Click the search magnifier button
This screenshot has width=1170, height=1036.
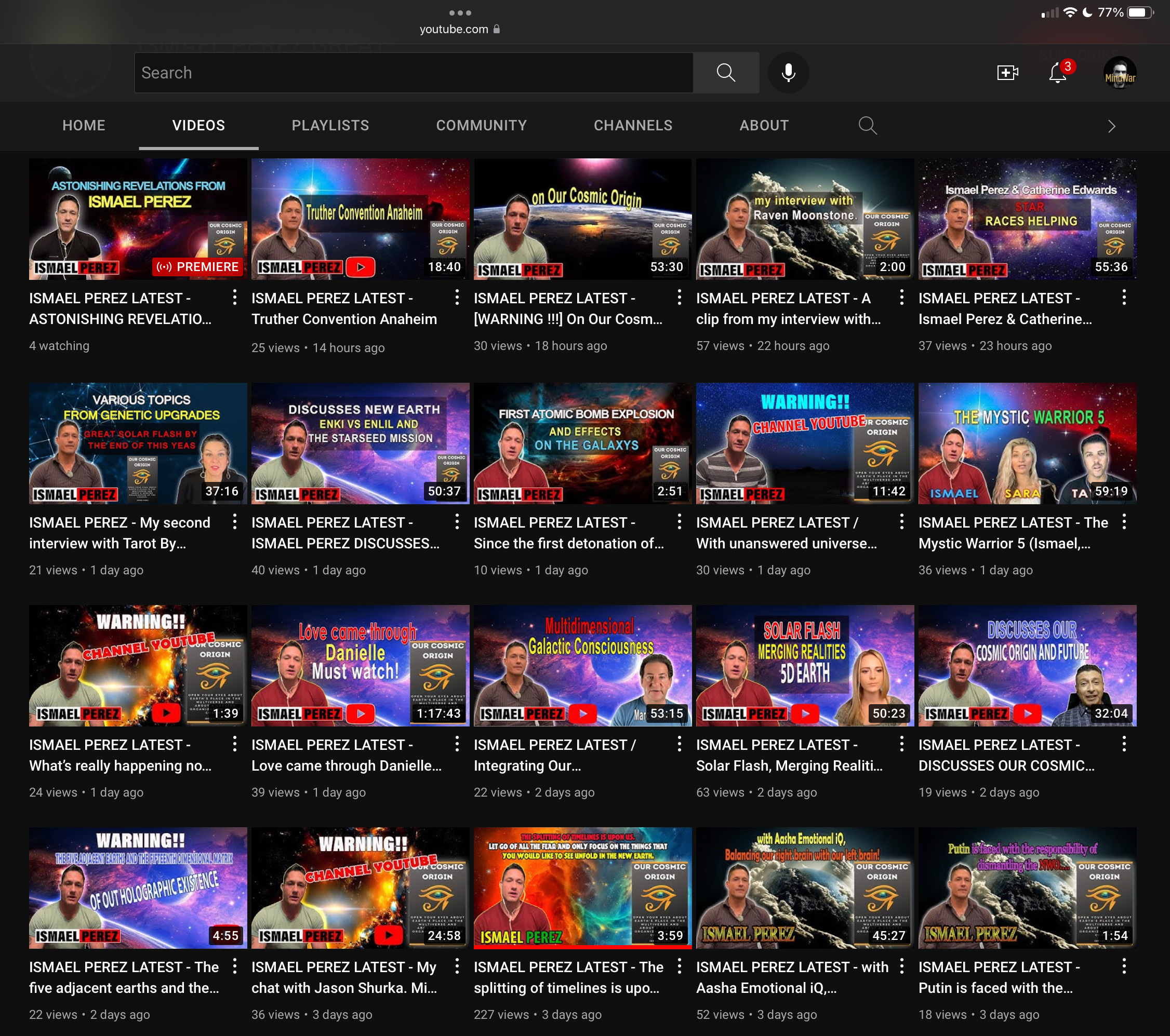pyautogui.click(x=725, y=73)
